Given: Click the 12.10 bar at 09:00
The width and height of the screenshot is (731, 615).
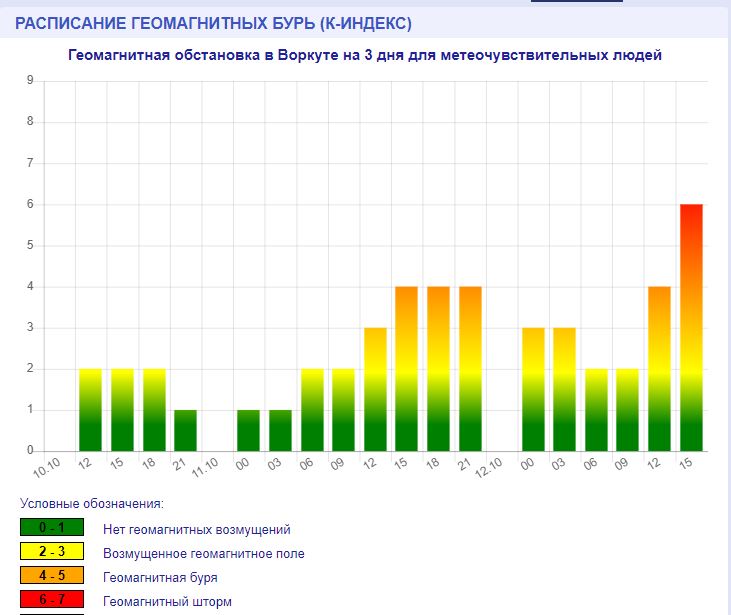Looking at the screenshot, I should (627, 409).
